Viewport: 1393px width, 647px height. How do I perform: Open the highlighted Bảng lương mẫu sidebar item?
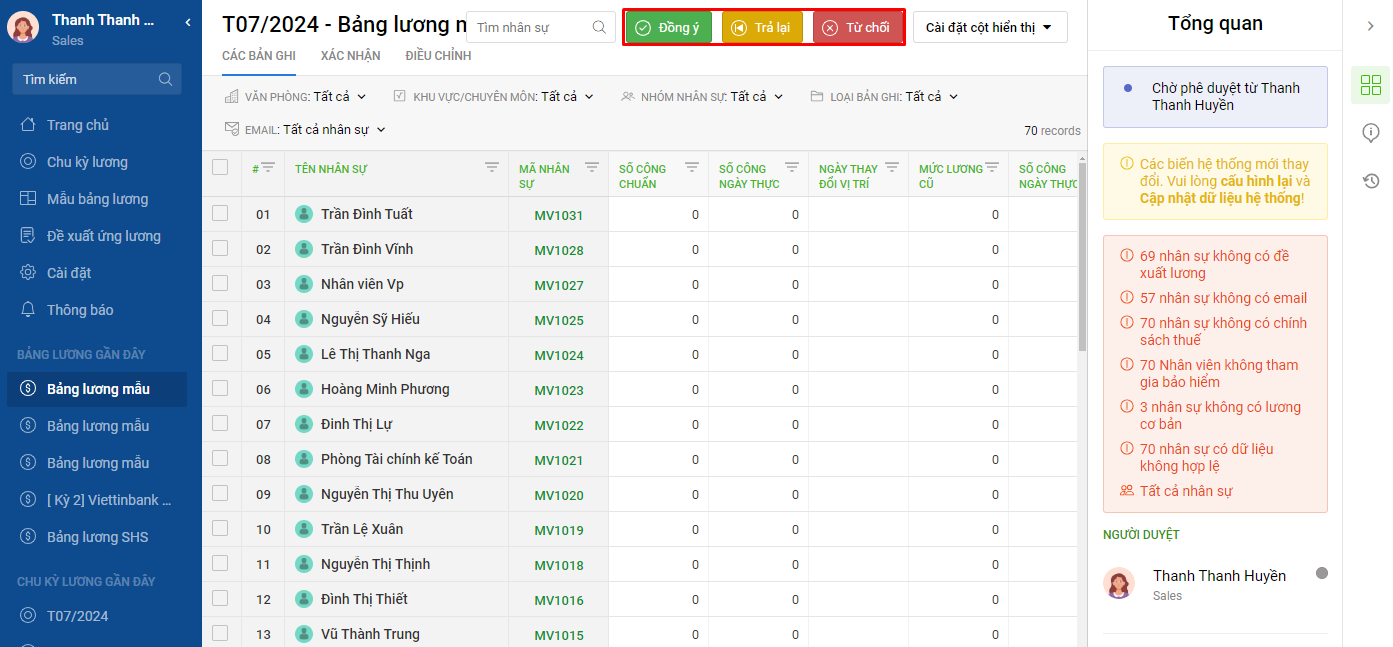[97, 389]
